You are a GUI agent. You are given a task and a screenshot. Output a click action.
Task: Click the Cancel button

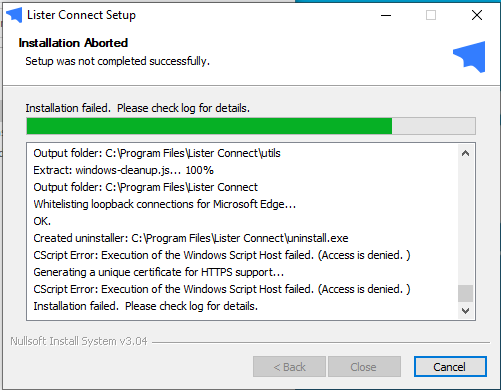click(450, 367)
